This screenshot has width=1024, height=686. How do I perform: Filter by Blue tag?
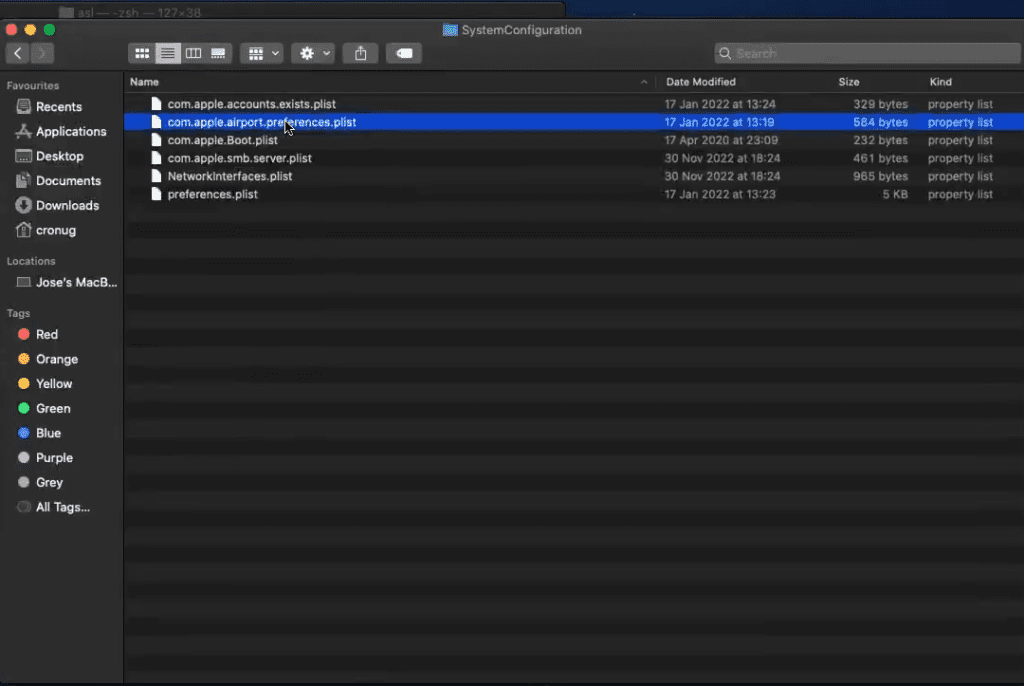coord(48,433)
